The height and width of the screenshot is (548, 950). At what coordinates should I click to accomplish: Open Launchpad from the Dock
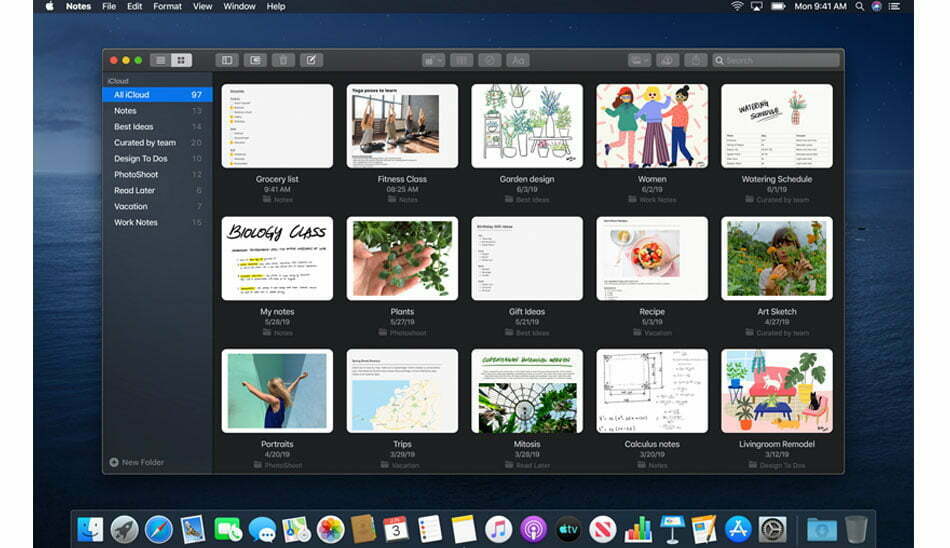click(x=124, y=529)
